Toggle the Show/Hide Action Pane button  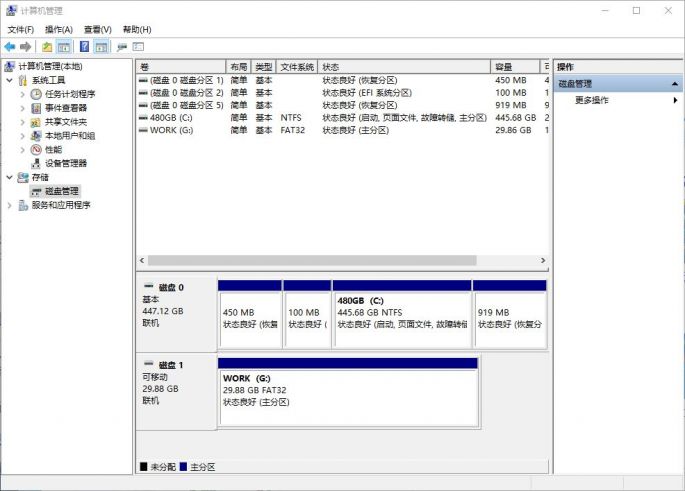[101, 47]
